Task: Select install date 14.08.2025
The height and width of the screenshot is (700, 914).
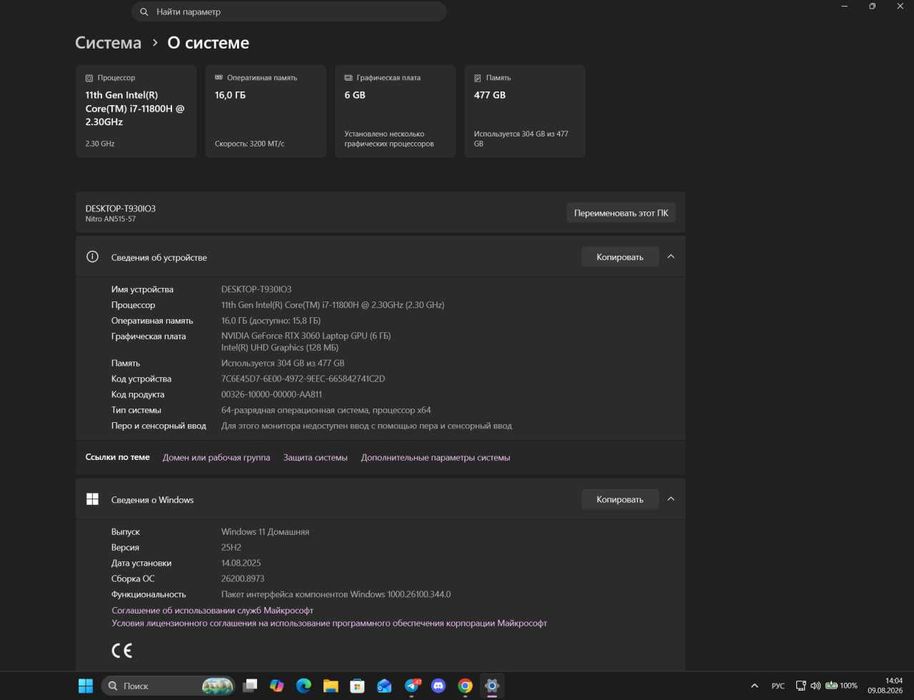Action: (x=241, y=563)
